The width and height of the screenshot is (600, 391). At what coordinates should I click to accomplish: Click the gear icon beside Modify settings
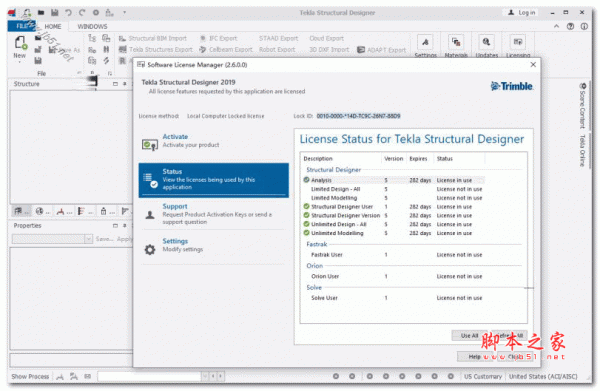(150, 250)
